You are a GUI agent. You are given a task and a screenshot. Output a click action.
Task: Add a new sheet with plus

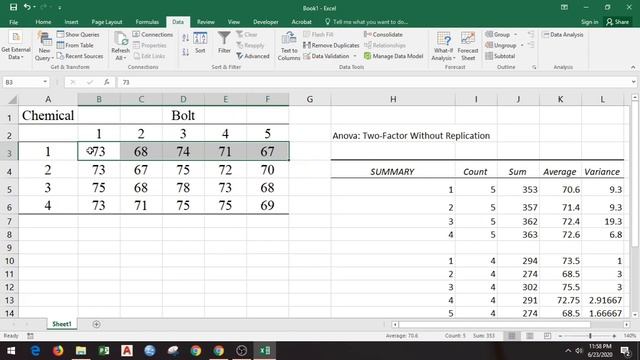[x=96, y=324]
